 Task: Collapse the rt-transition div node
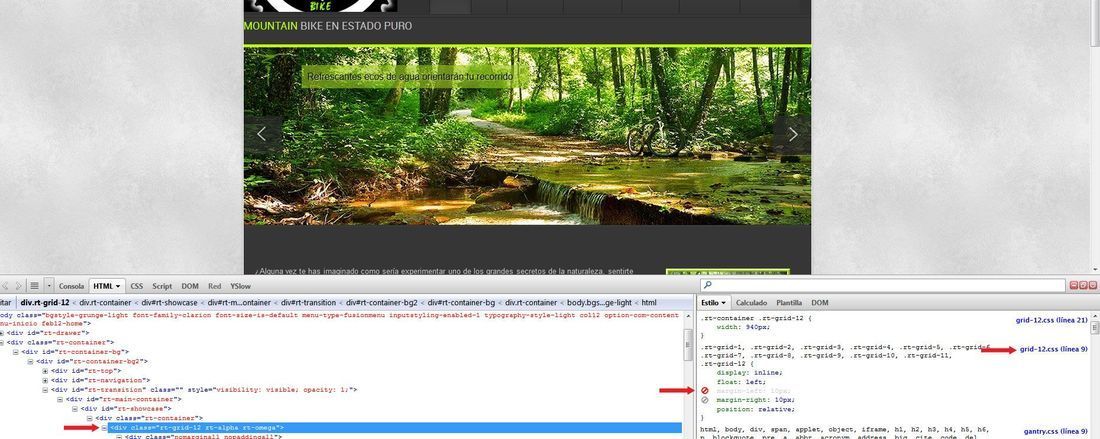tap(46, 390)
